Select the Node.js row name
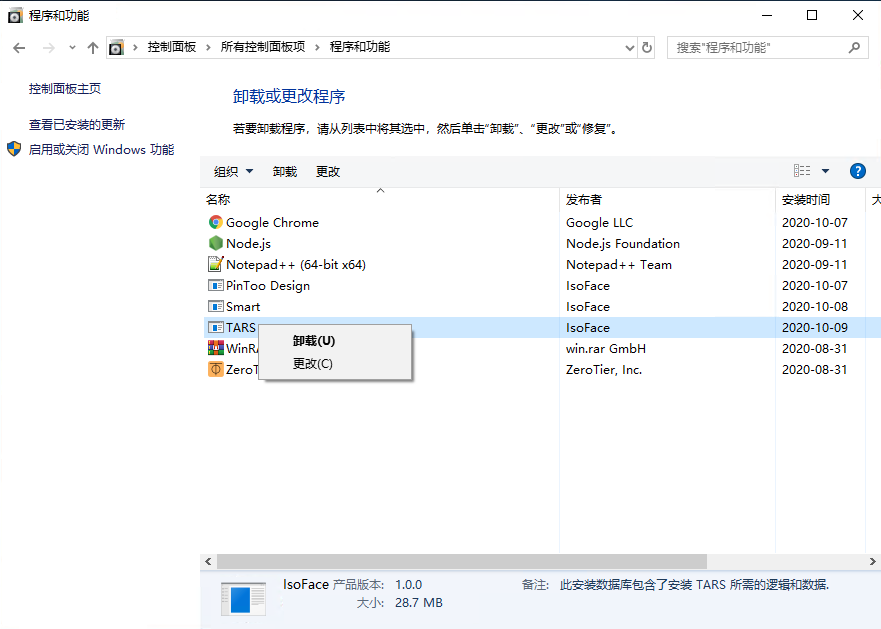Viewport: 881px width, 629px height. (248, 243)
